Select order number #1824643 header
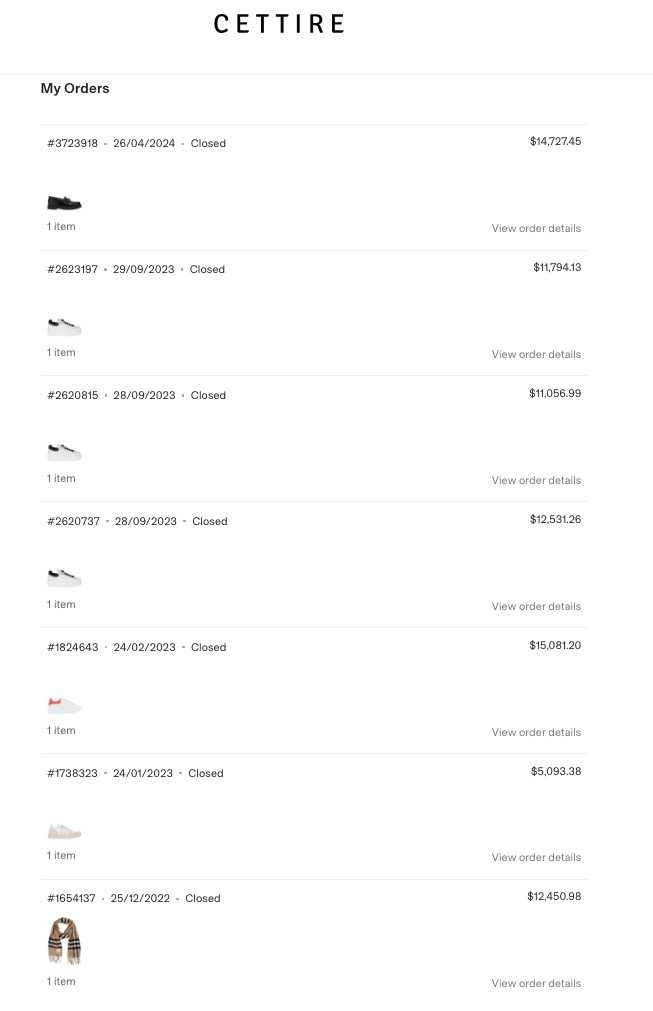The image size is (653, 1011). [73, 647]
